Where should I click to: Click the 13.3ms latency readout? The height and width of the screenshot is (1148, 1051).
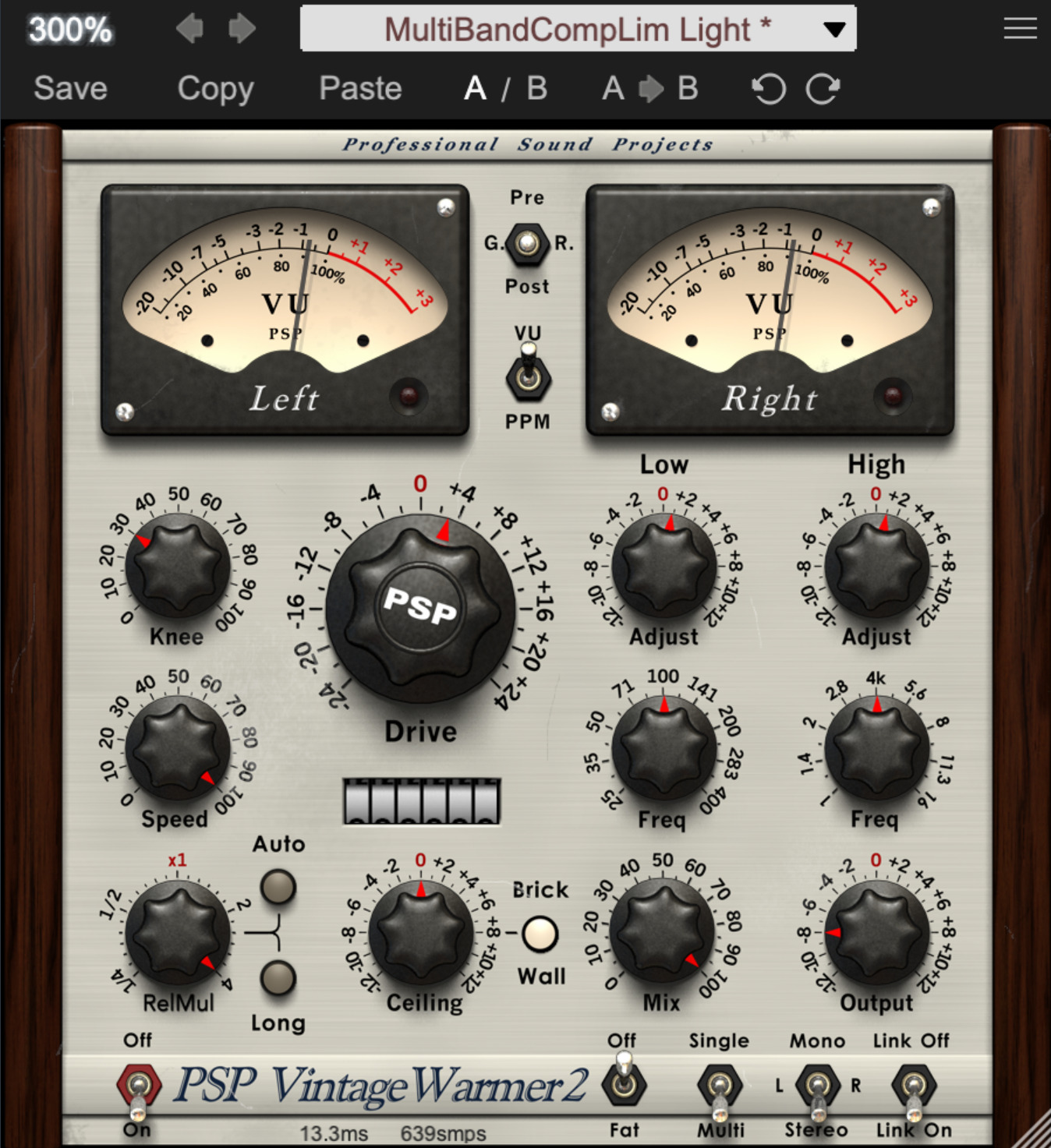coord(334,1133)
